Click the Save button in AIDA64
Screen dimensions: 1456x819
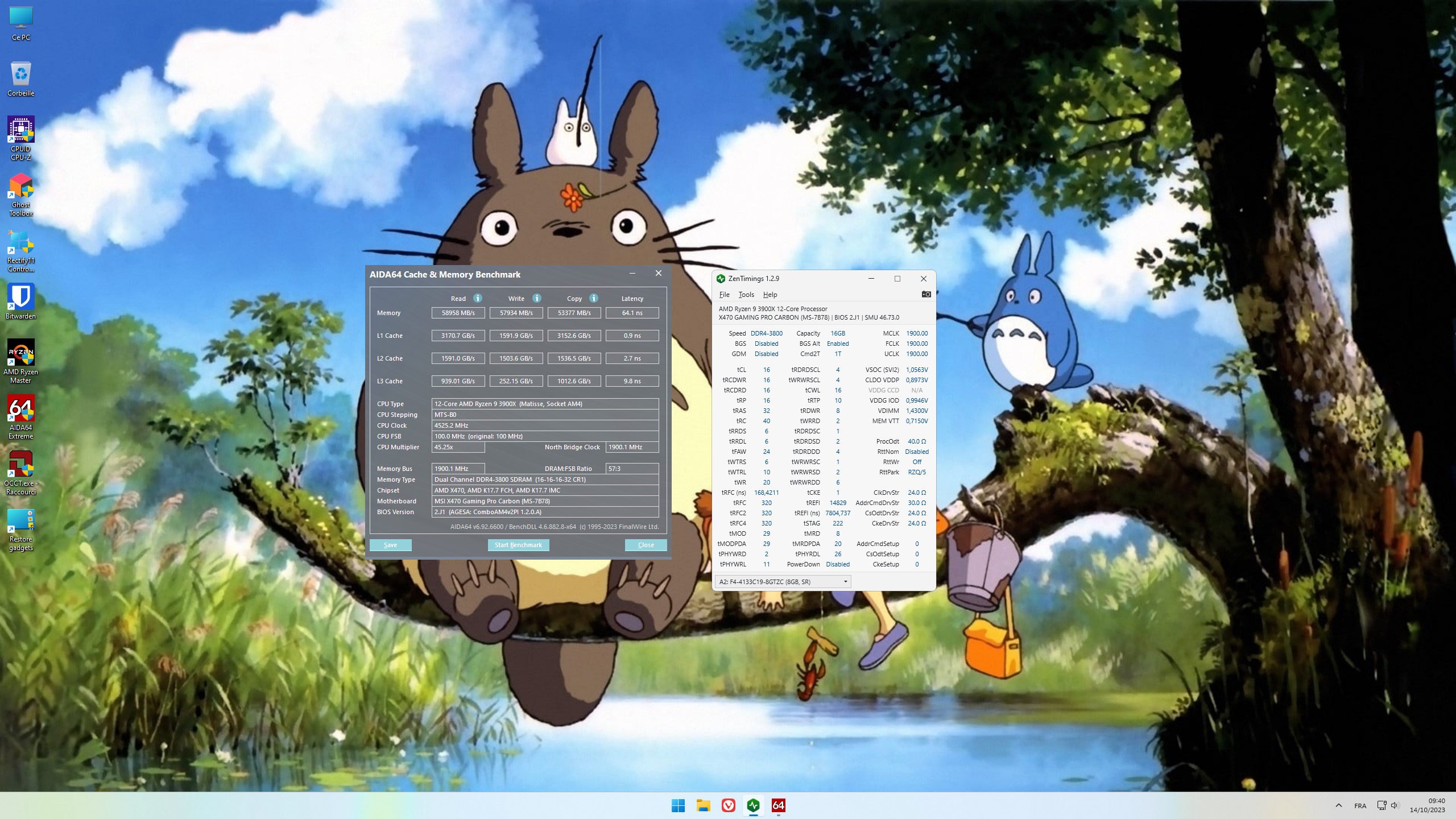tap(390, 545)
